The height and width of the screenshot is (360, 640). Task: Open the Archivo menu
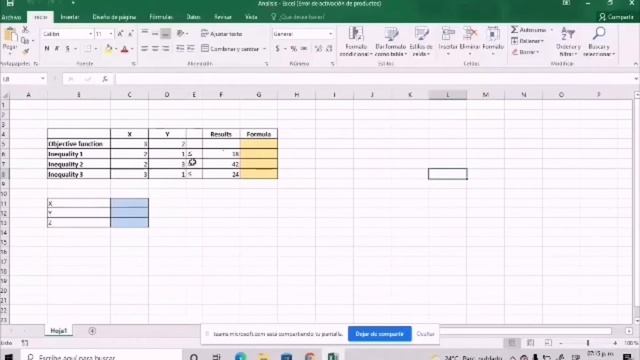click(11, 17)
